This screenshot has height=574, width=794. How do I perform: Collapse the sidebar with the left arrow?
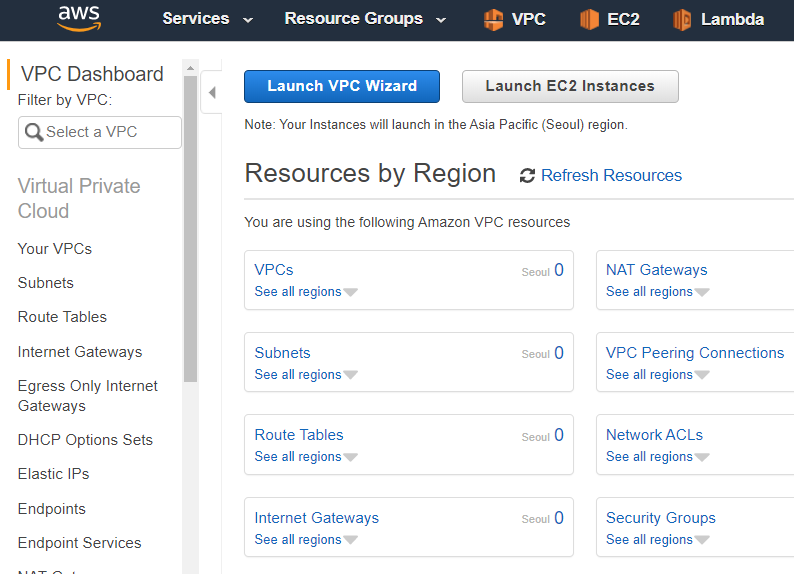coord(212,92)
